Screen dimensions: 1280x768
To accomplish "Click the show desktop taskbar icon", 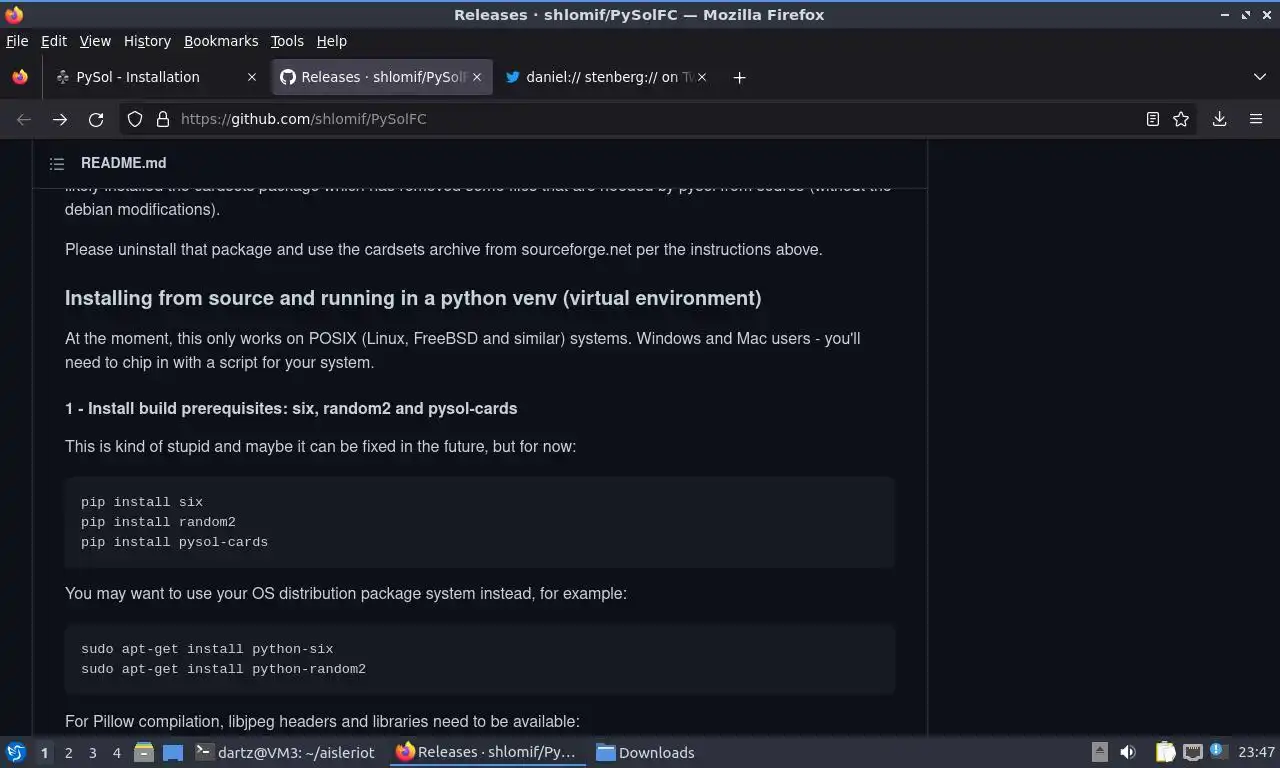I will (x=173, y=752).
